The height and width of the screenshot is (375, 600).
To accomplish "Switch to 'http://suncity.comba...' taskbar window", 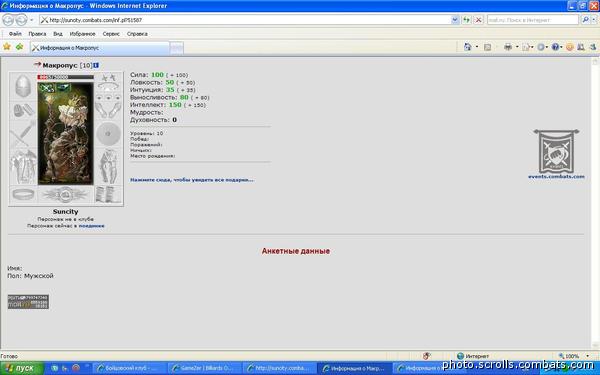I will [279, 368].
